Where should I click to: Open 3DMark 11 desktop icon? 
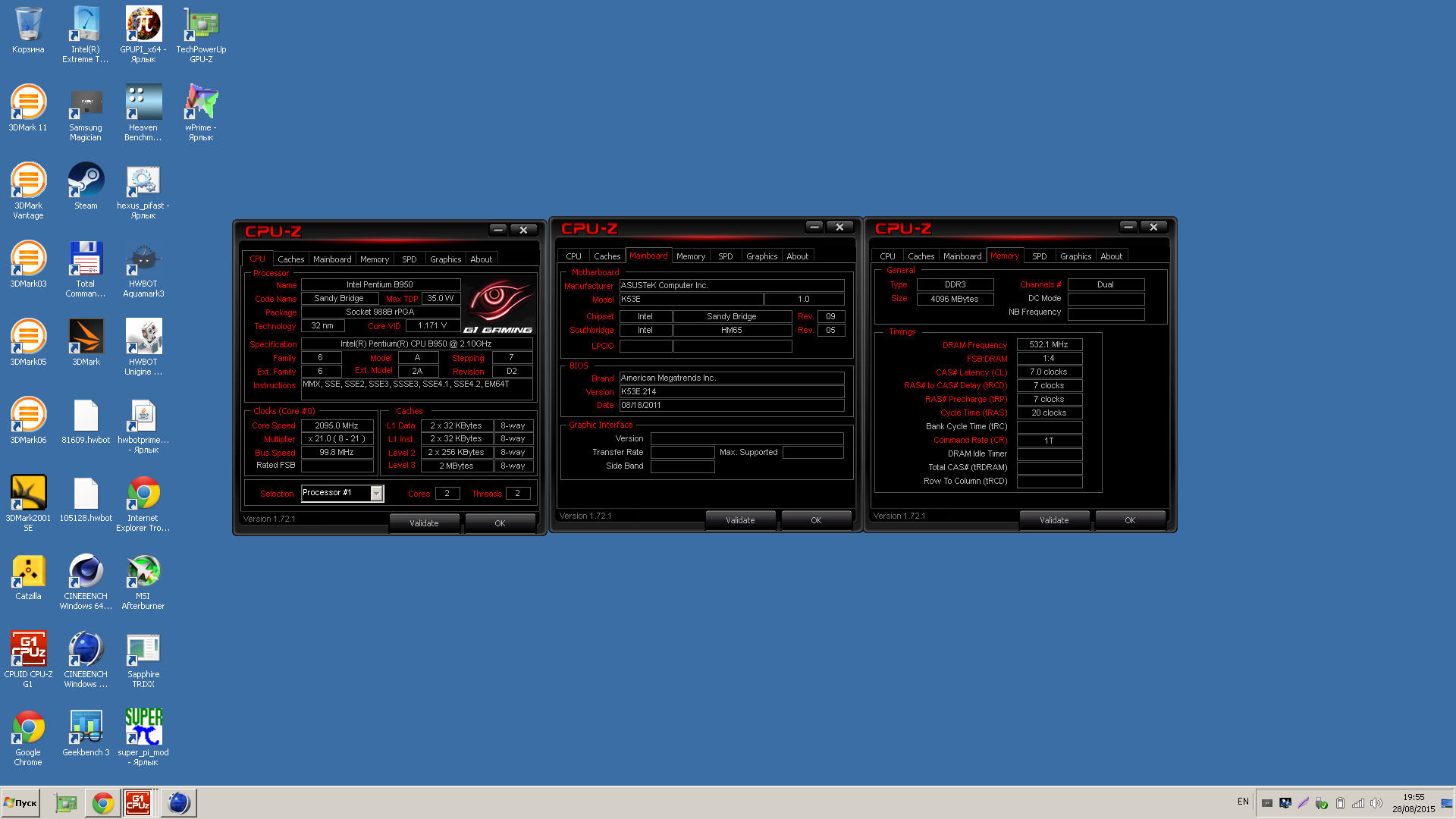coord(28,108)
